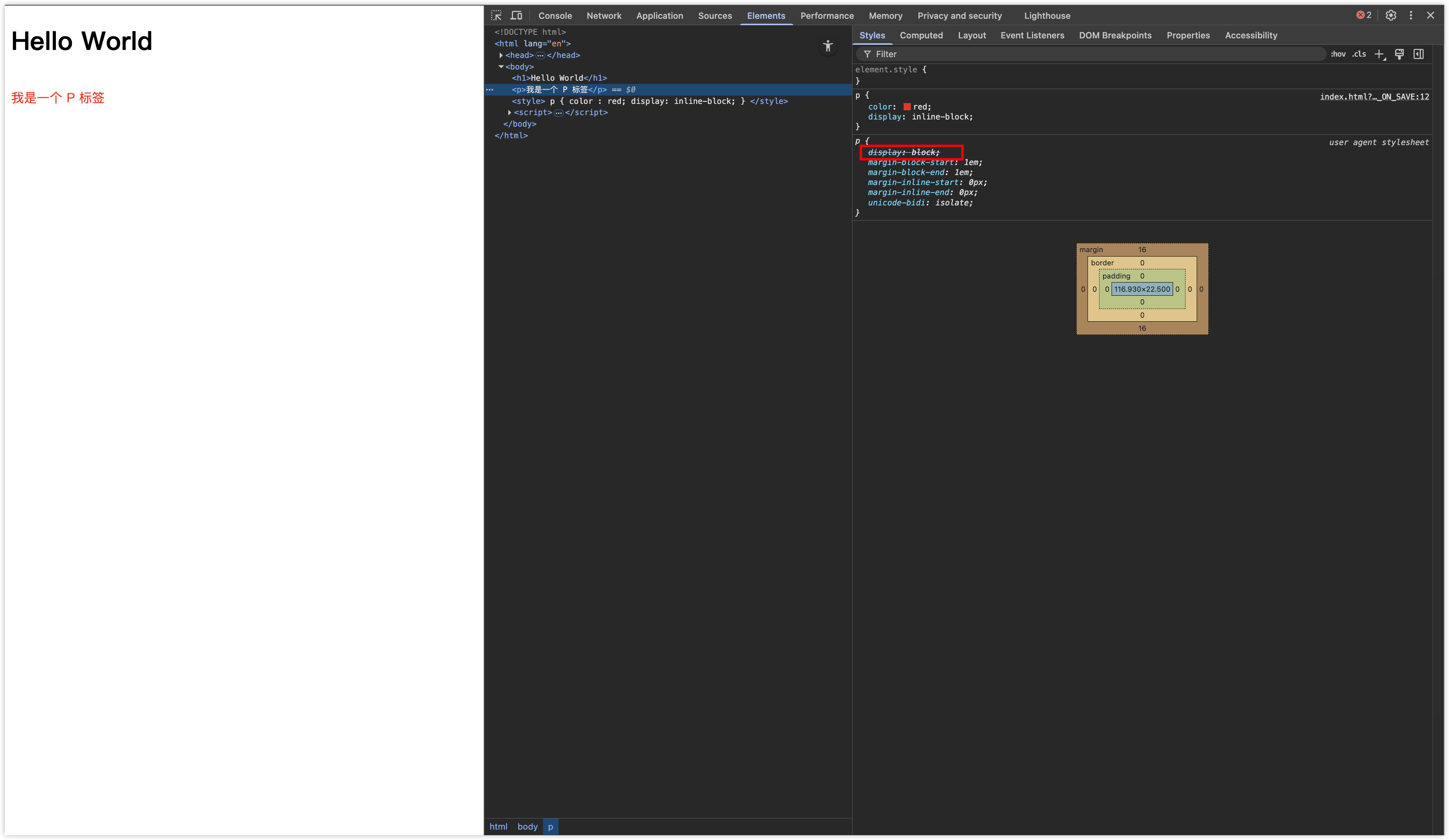Toggle the .cls element classes panel
The height and width of the screenshot is (840, 1449).
click(1359, 54)
